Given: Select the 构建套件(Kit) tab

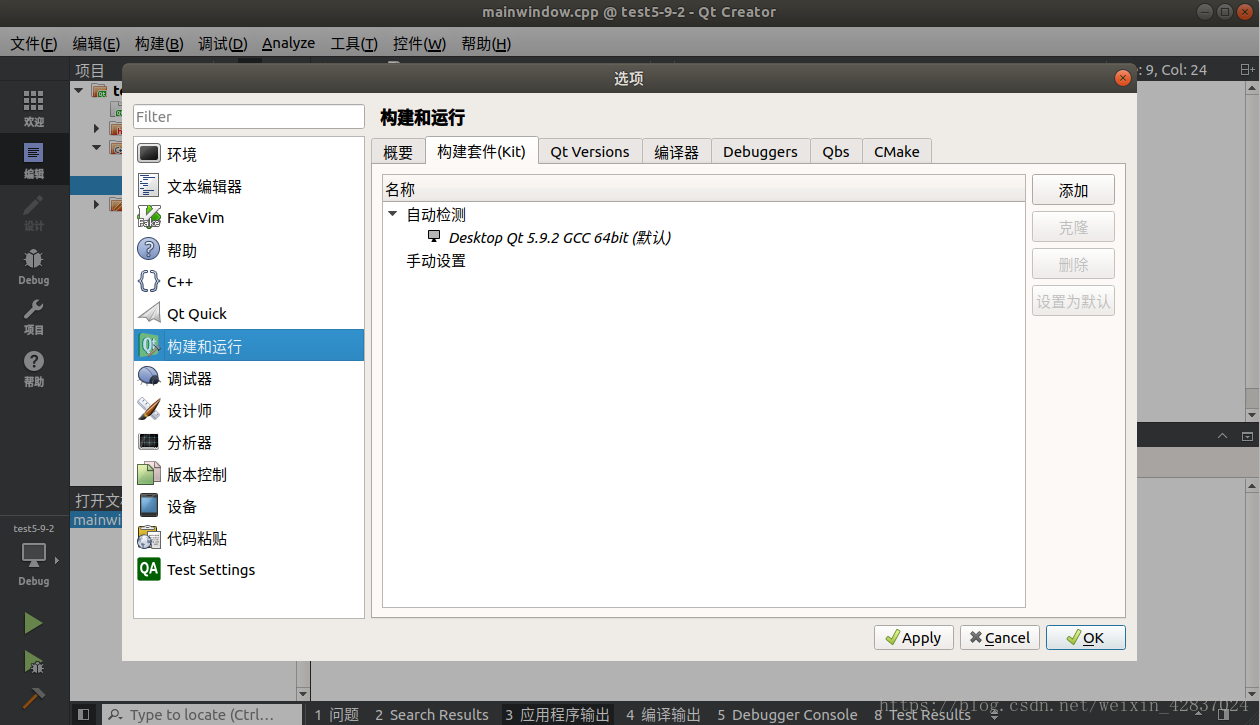Looking at the screenshot, I should click(x=482, y=151).
